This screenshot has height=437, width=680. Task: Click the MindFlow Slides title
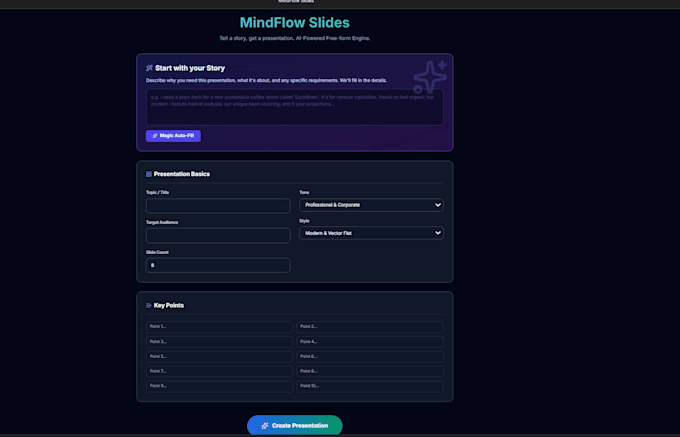pos(295,23)
